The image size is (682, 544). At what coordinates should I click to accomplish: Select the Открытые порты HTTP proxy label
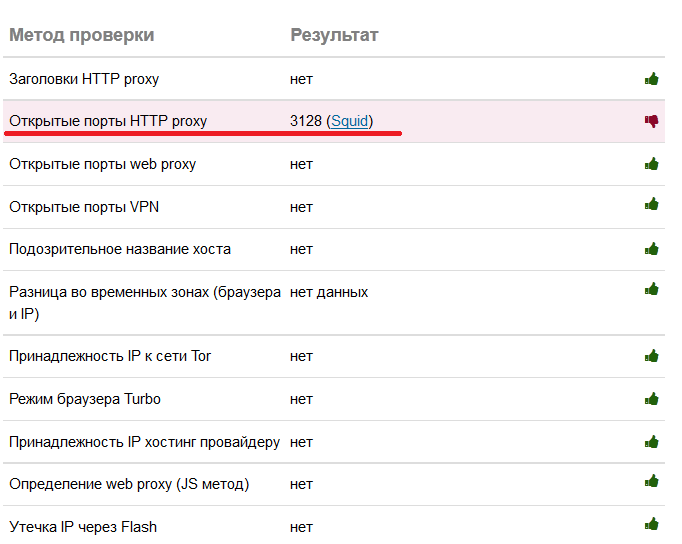tap(108, 121)
